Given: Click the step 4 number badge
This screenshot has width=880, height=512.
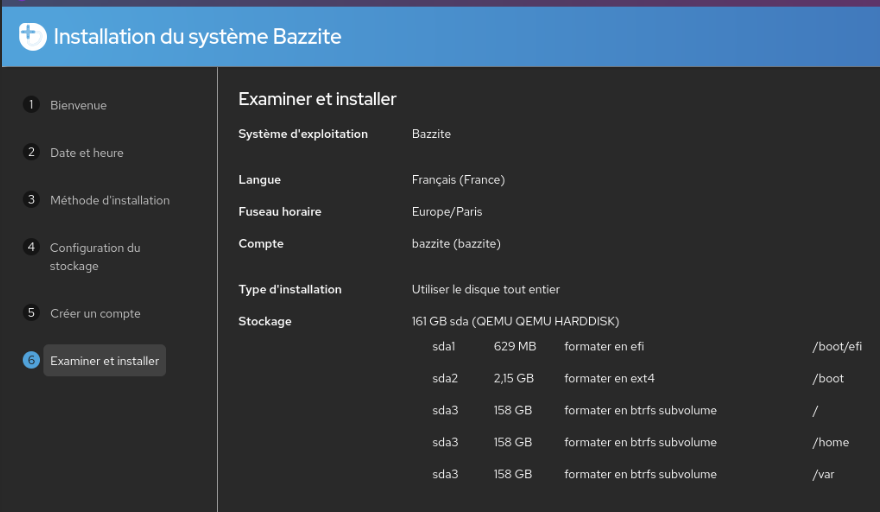Looking at the screenshot, I should coord(31,247).
